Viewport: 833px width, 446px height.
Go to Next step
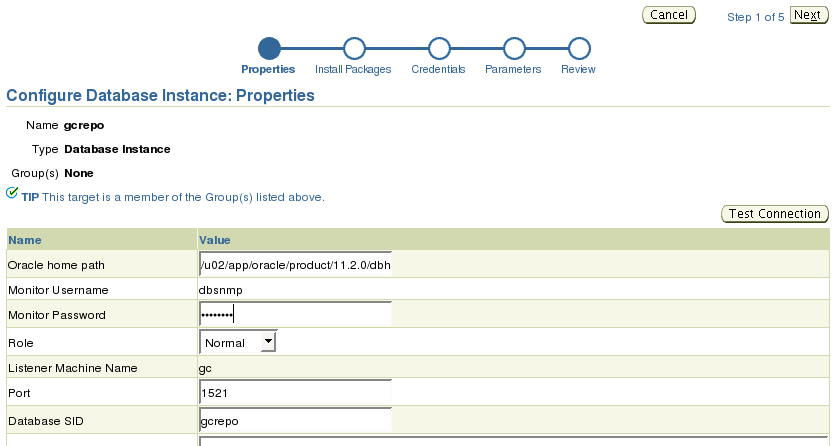[x=809, y=15]
